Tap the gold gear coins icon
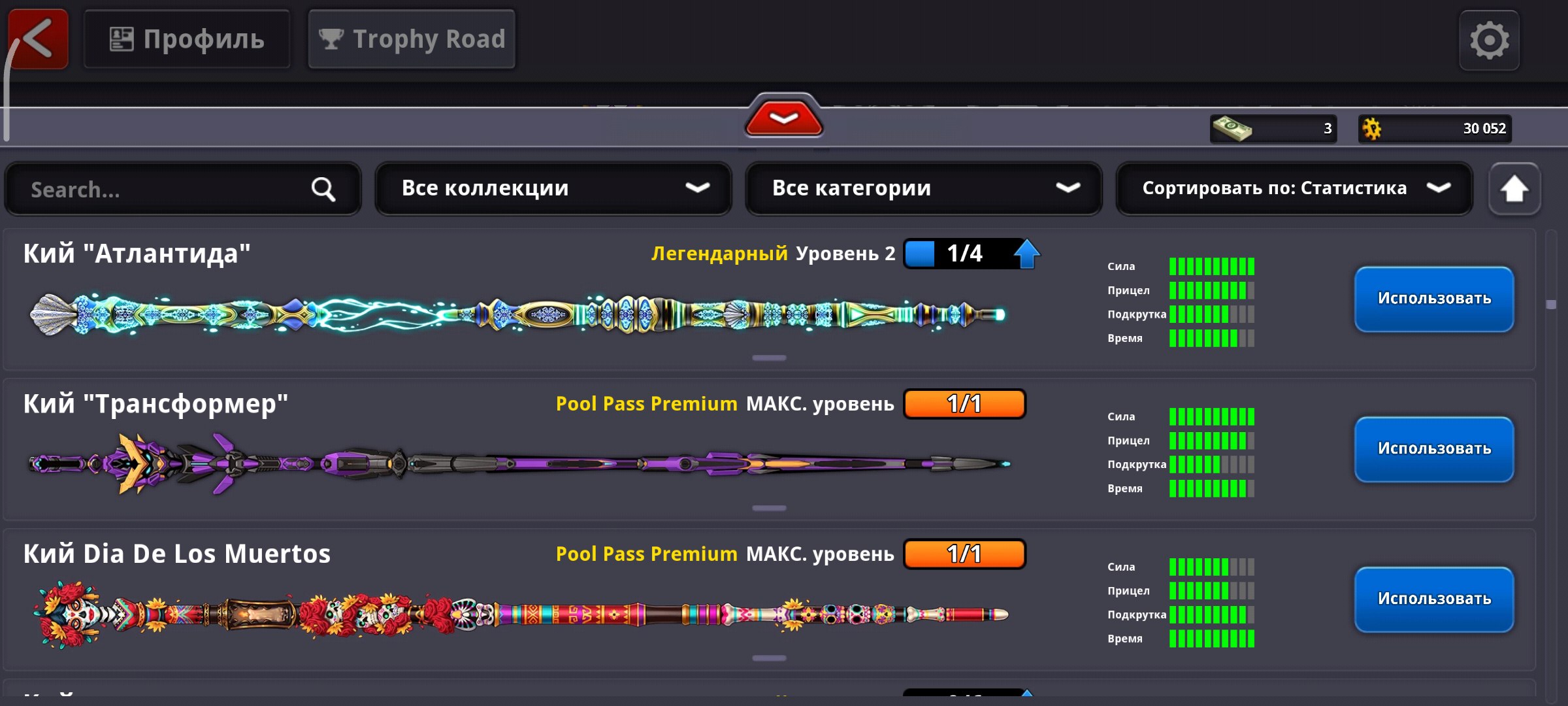 pos(1372,128)
